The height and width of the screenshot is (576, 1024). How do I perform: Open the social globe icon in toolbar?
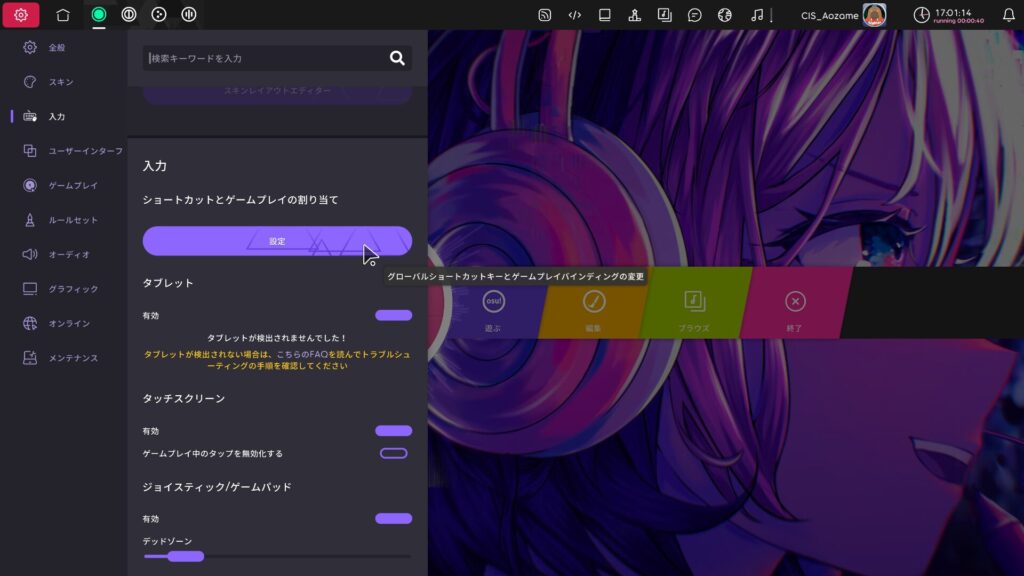pos(725,15)
